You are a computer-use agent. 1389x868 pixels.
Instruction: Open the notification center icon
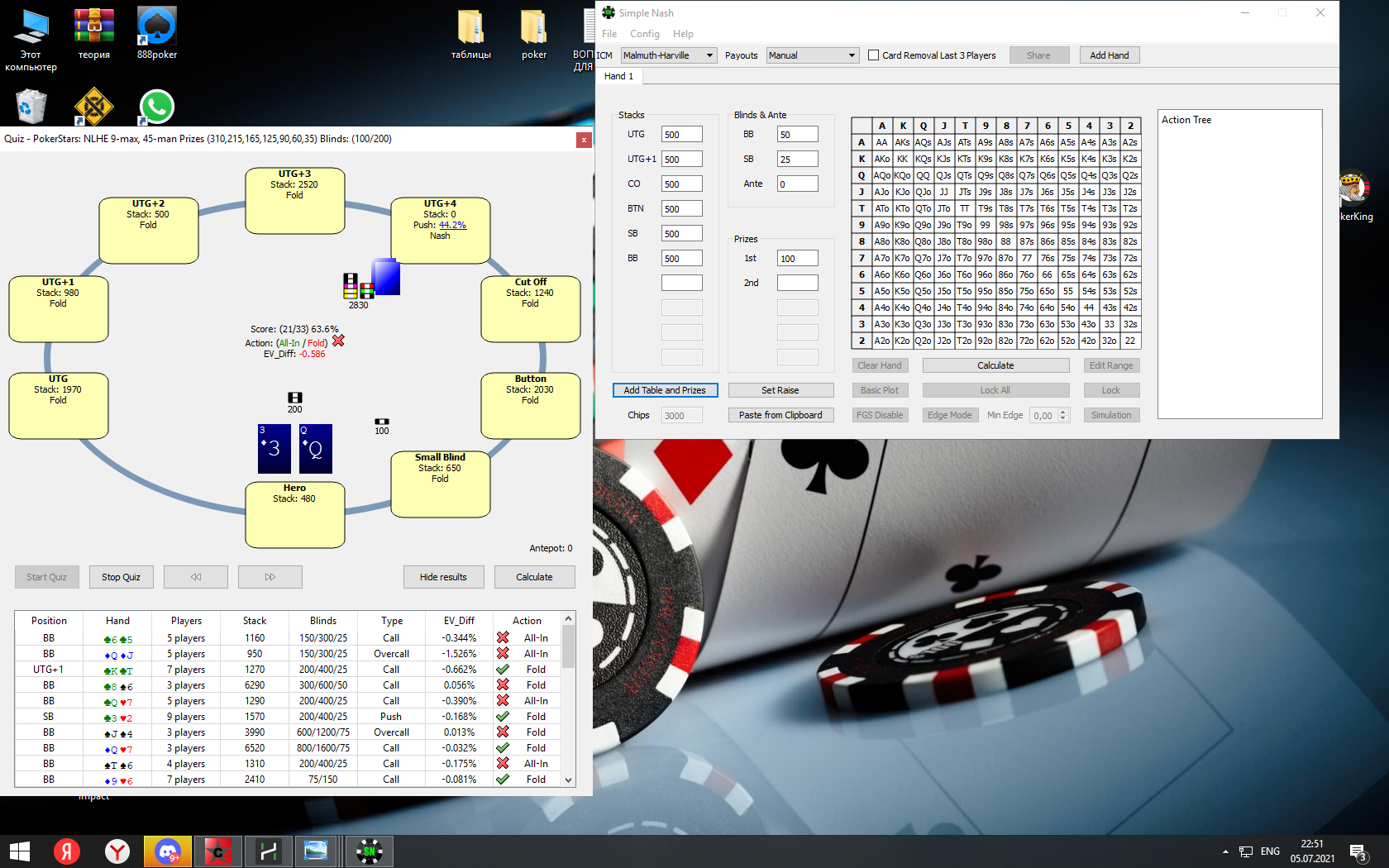point(1358,851)
